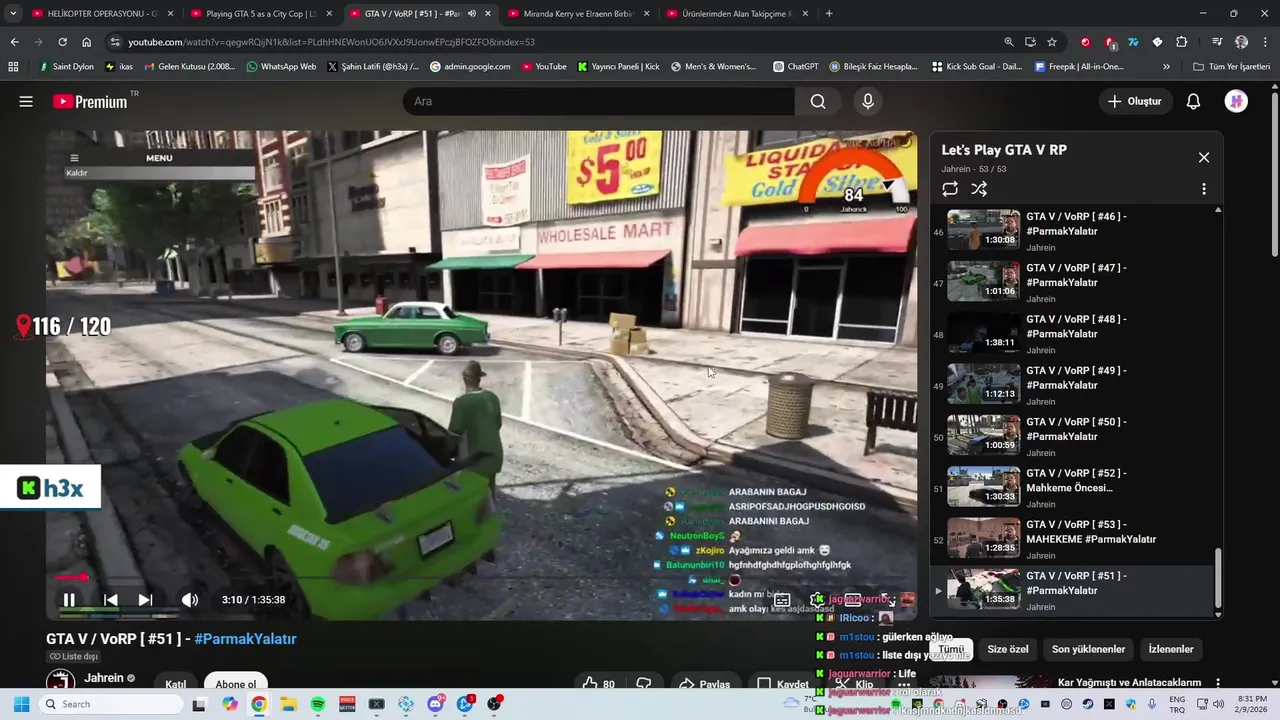Open the ChatGPT bookmark

795,67
